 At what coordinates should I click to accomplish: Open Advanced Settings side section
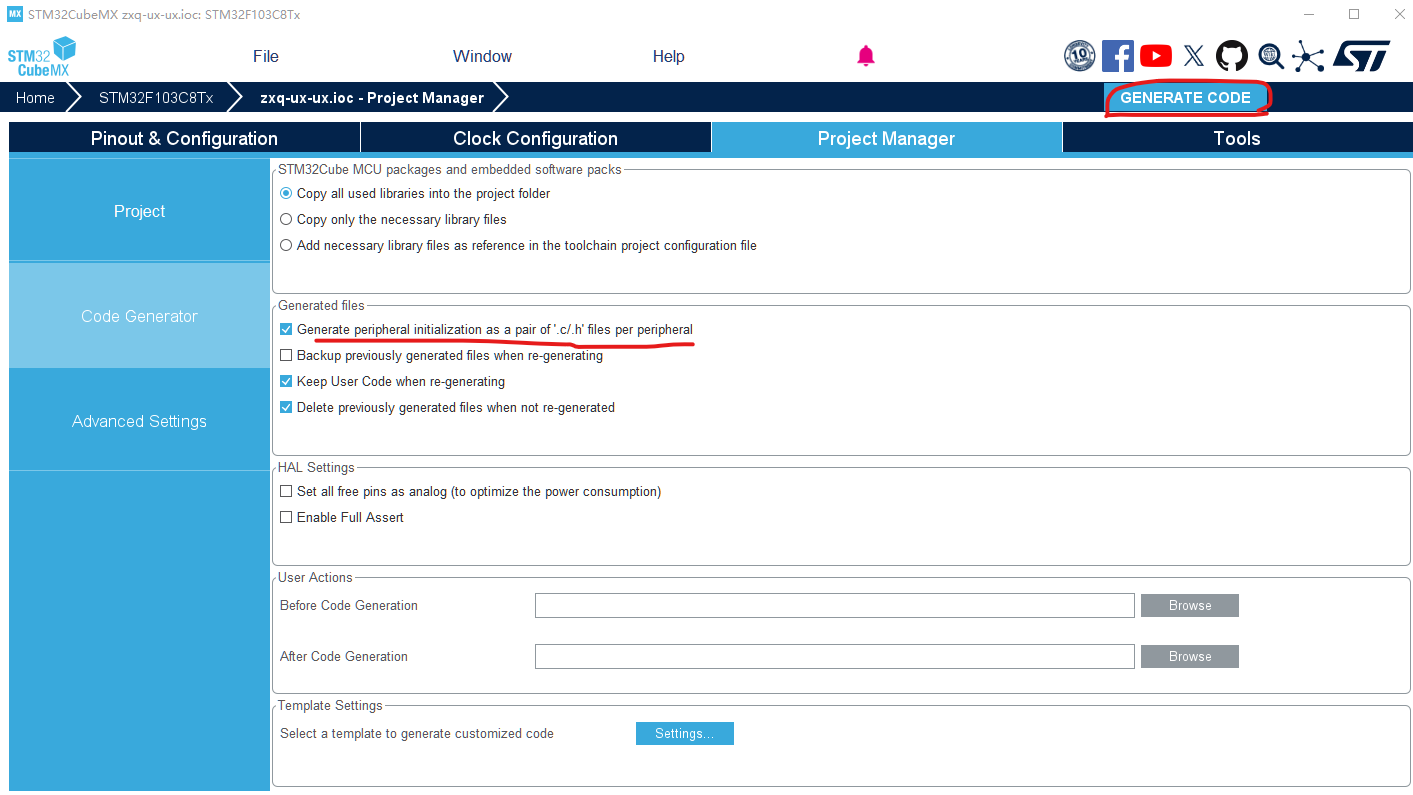pos(139,421)
